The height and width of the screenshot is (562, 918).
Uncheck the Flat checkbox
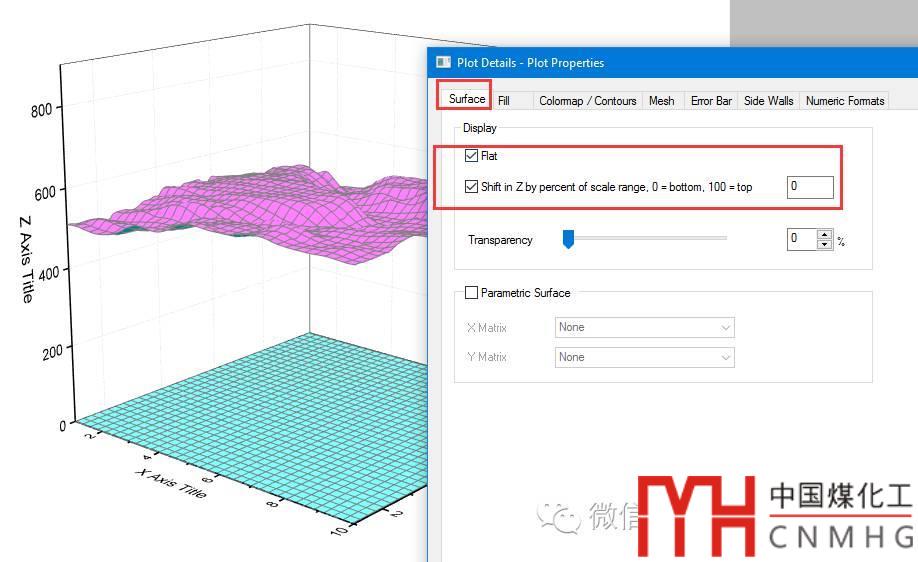point(472,156)
